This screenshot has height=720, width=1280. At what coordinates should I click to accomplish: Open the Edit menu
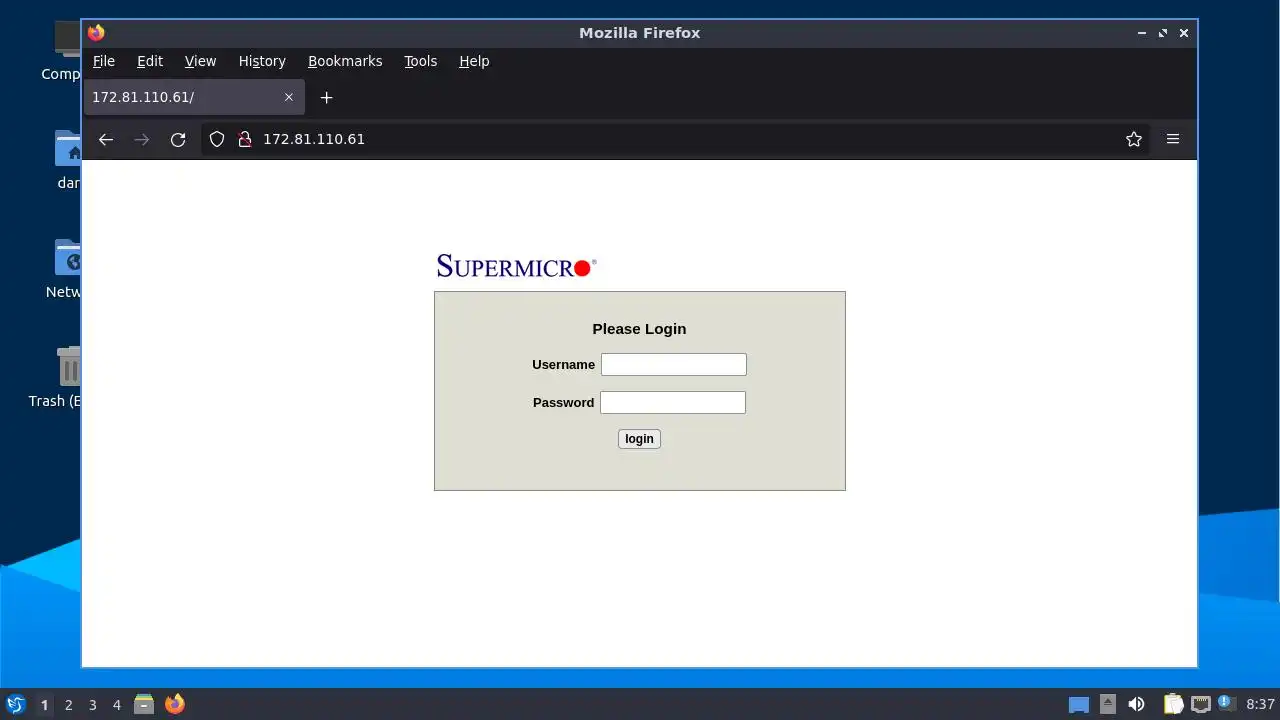click(x=150, y=61)
